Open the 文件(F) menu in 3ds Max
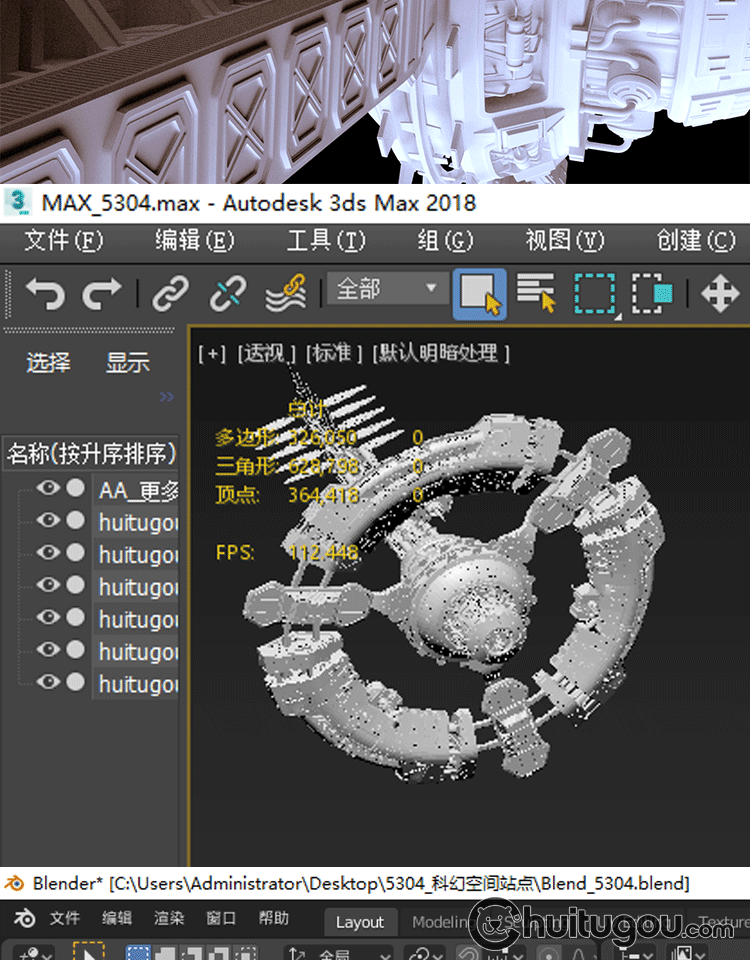Viewport: 750px width, 960px height. pyautogui.click(x=64, y=241)
